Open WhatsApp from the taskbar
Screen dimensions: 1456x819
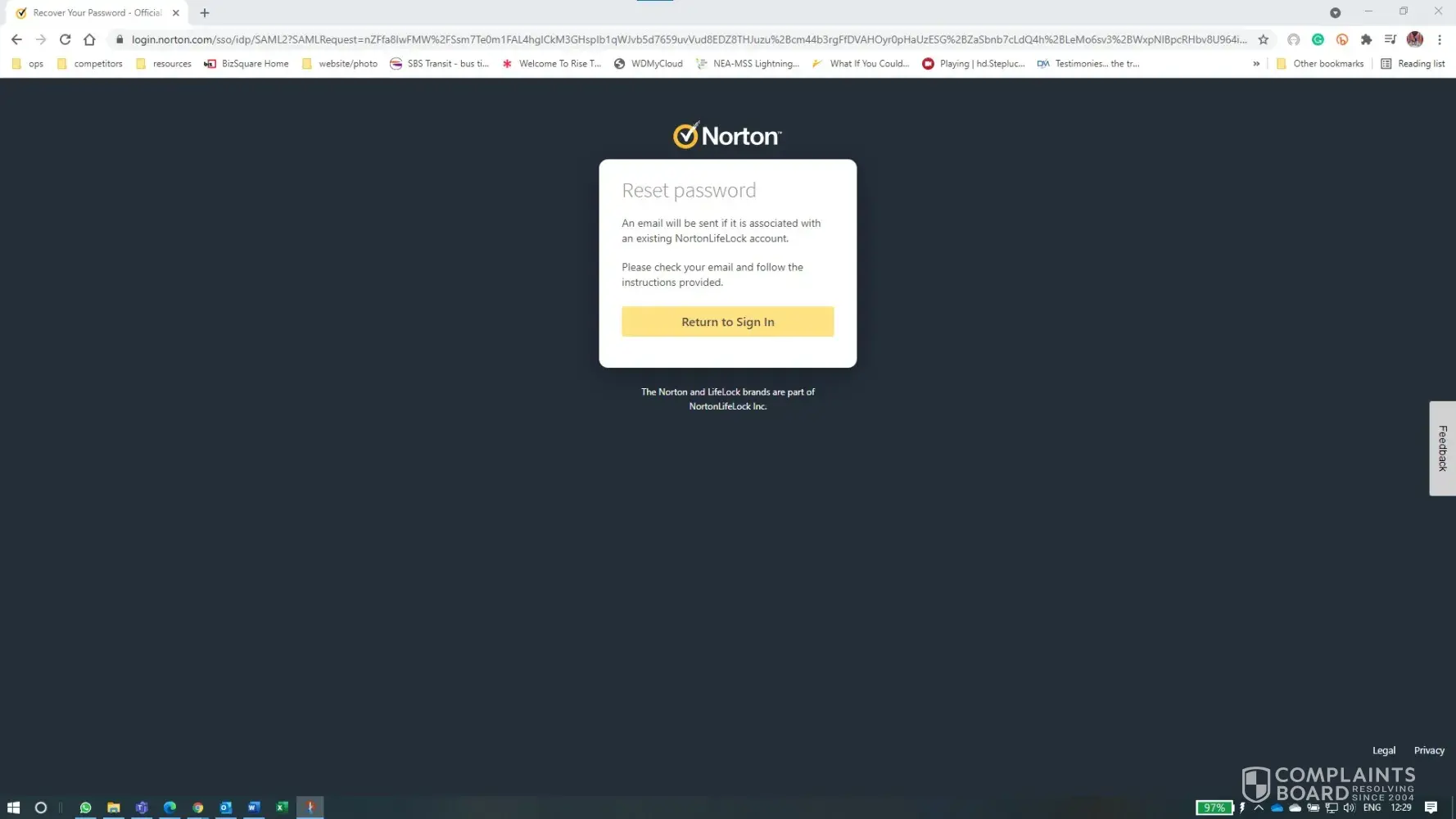point(85,808)
